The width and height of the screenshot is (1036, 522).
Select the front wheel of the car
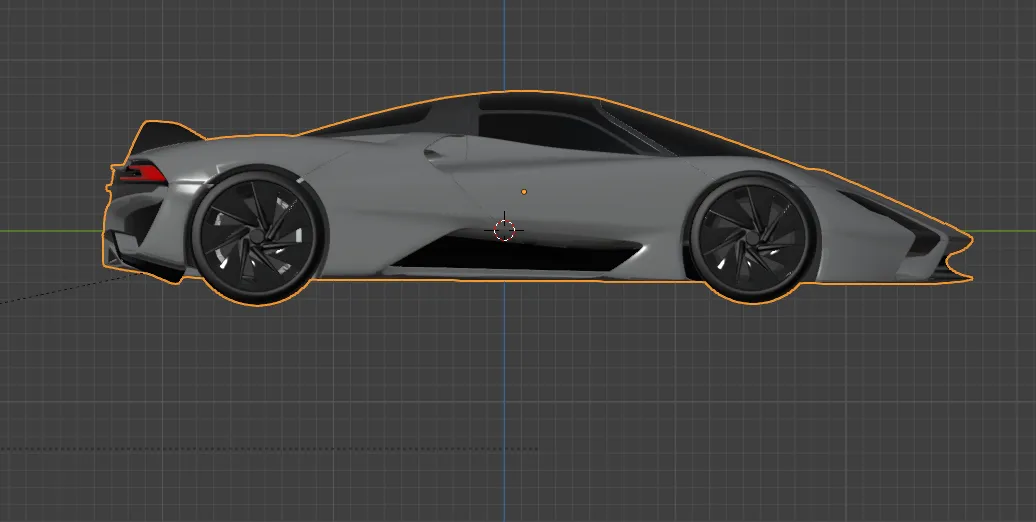[753, 238]
